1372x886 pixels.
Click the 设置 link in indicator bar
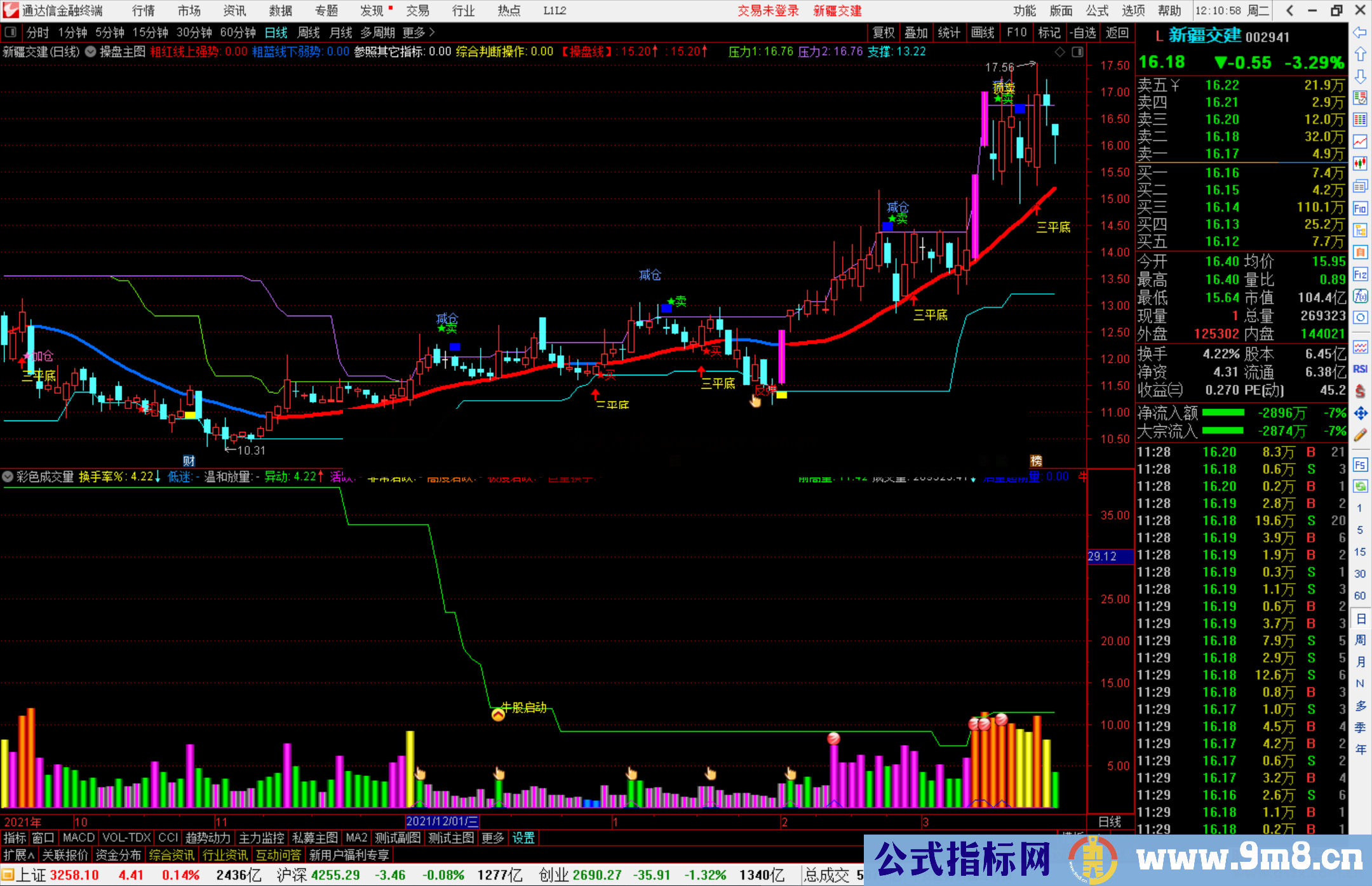pyautogui.click(x=523, y=838)
